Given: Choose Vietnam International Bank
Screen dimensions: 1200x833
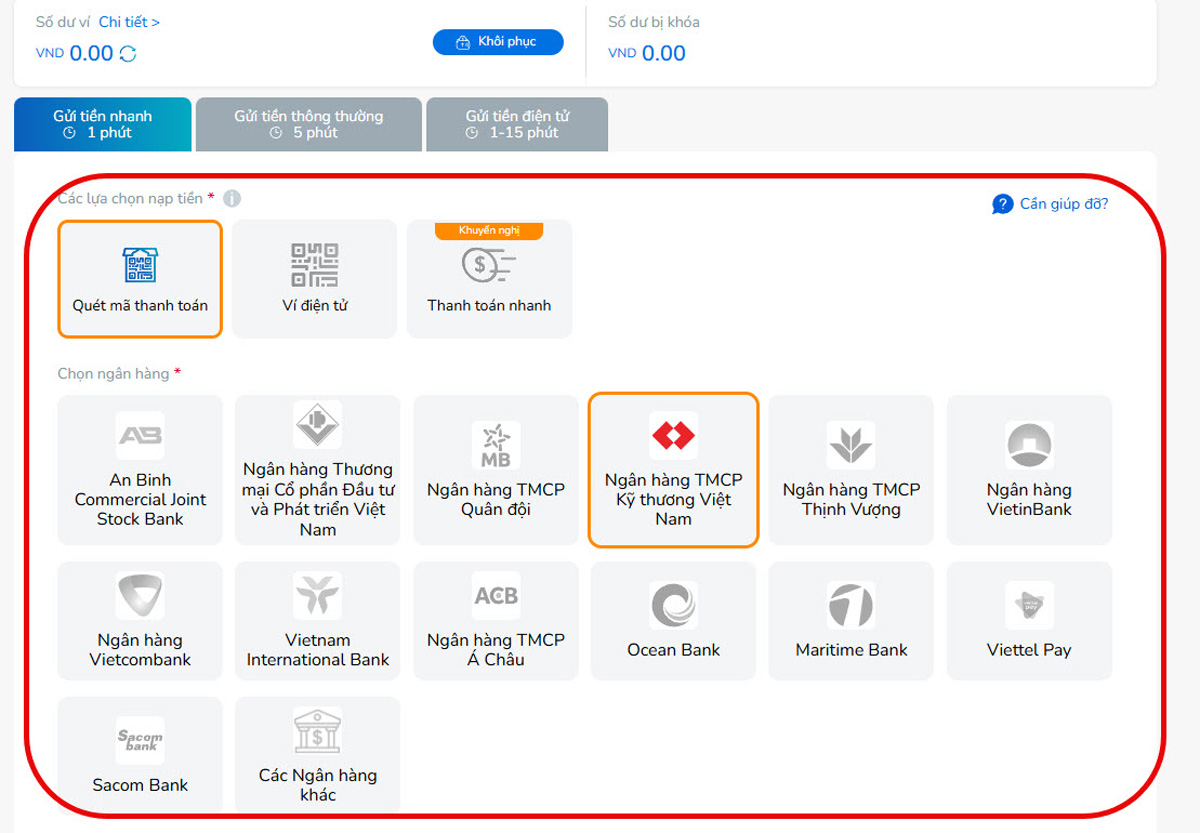Looking at the screenshot, I should coord(317,620).
